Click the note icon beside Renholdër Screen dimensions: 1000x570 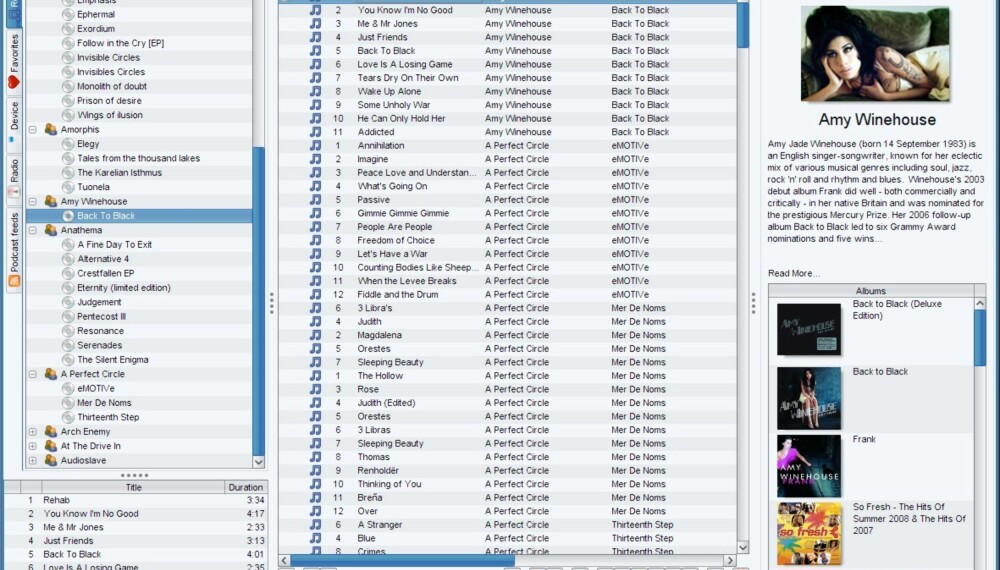click(316, 471)
